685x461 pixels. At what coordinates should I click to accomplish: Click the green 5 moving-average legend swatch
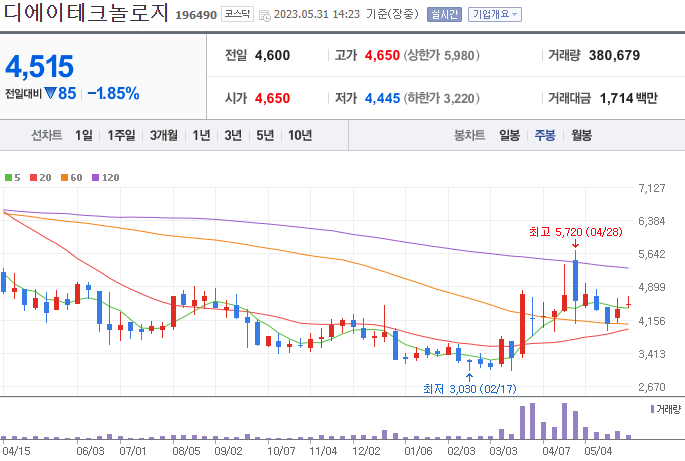pos(8,177)
